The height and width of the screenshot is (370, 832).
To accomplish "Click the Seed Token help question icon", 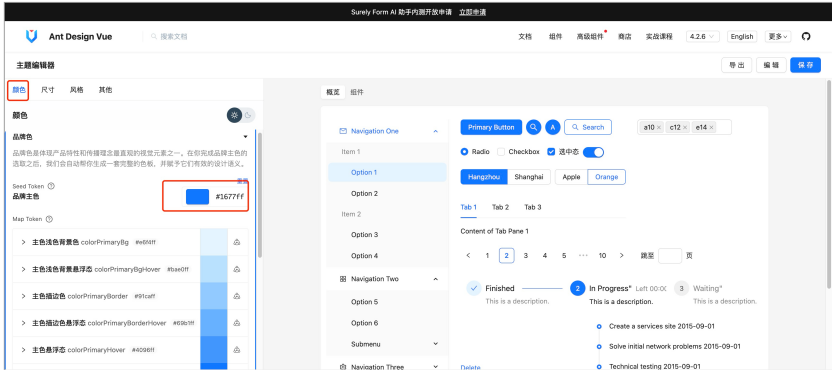I will [51, 186].
